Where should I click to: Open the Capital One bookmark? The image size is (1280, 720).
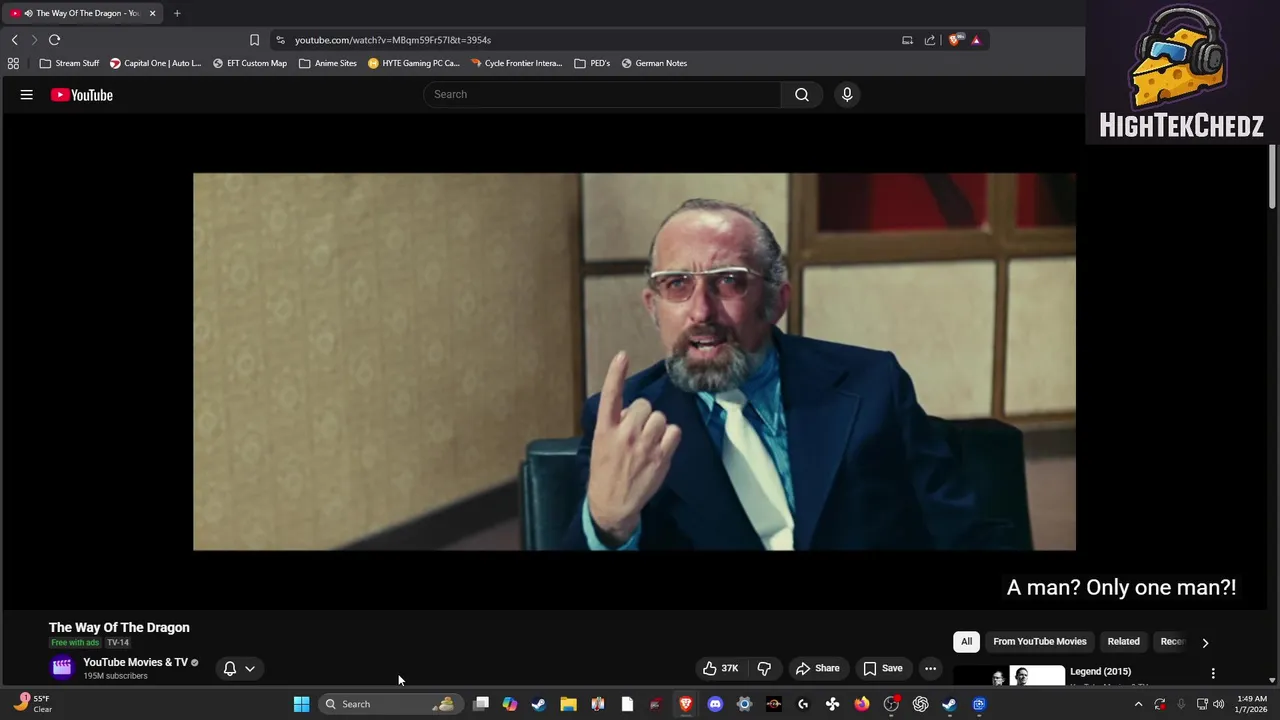click(155, 63)
